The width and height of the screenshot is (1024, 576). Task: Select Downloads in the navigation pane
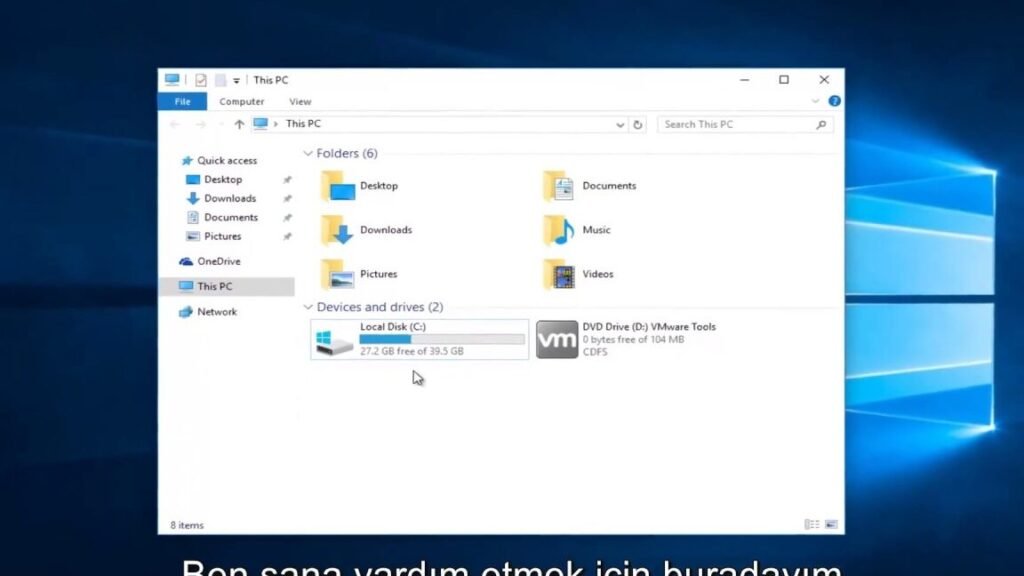(x=229, y=198)
